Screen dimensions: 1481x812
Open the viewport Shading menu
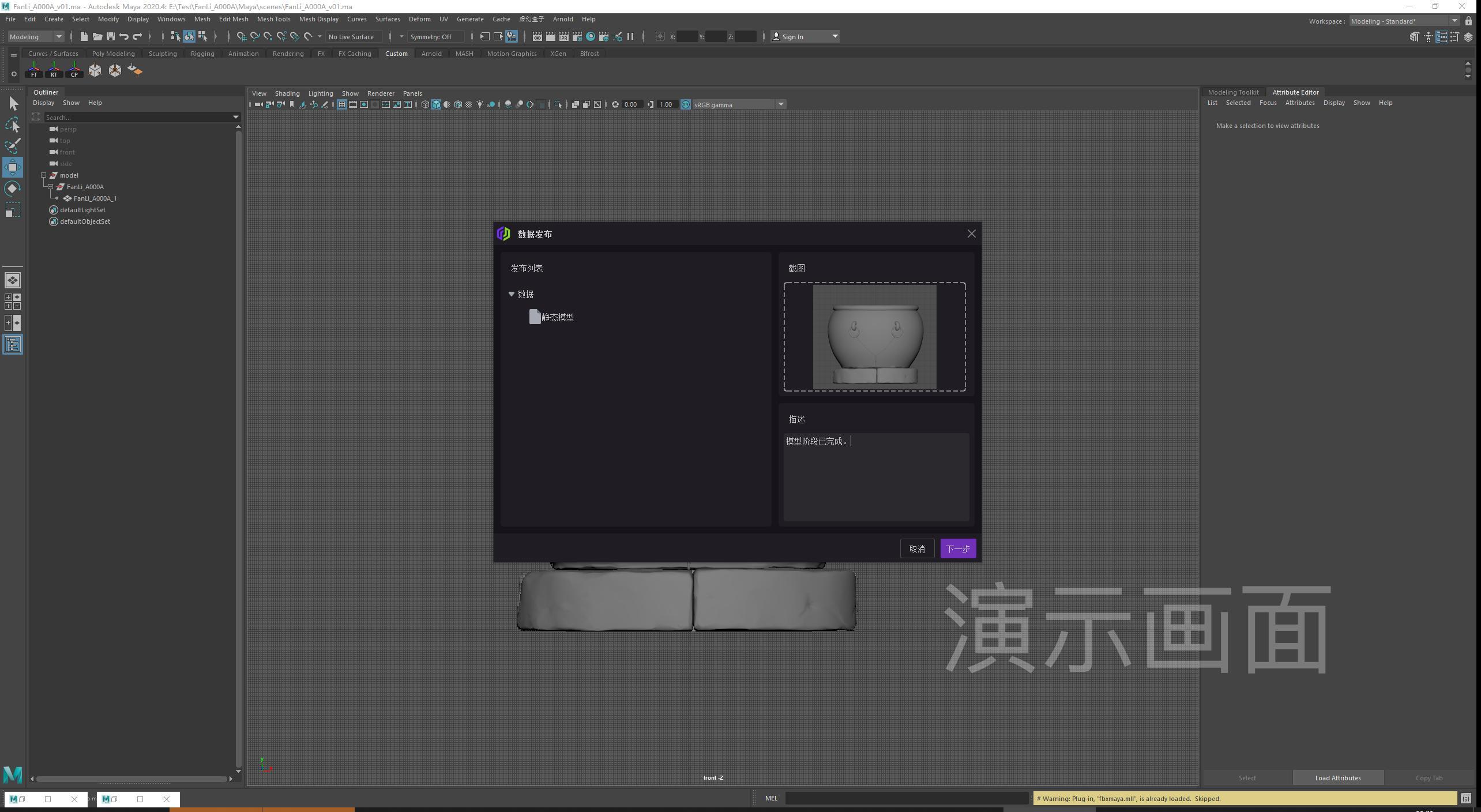pos(287,93)
